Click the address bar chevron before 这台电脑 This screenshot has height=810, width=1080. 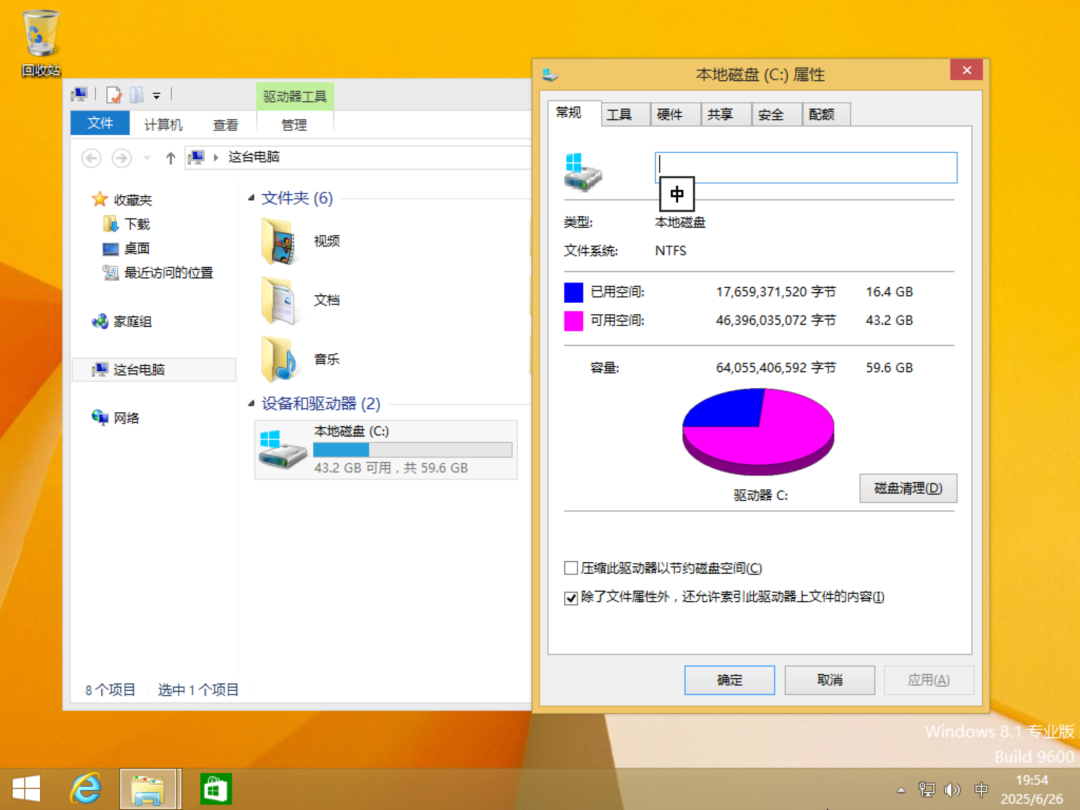click(216, 158)
